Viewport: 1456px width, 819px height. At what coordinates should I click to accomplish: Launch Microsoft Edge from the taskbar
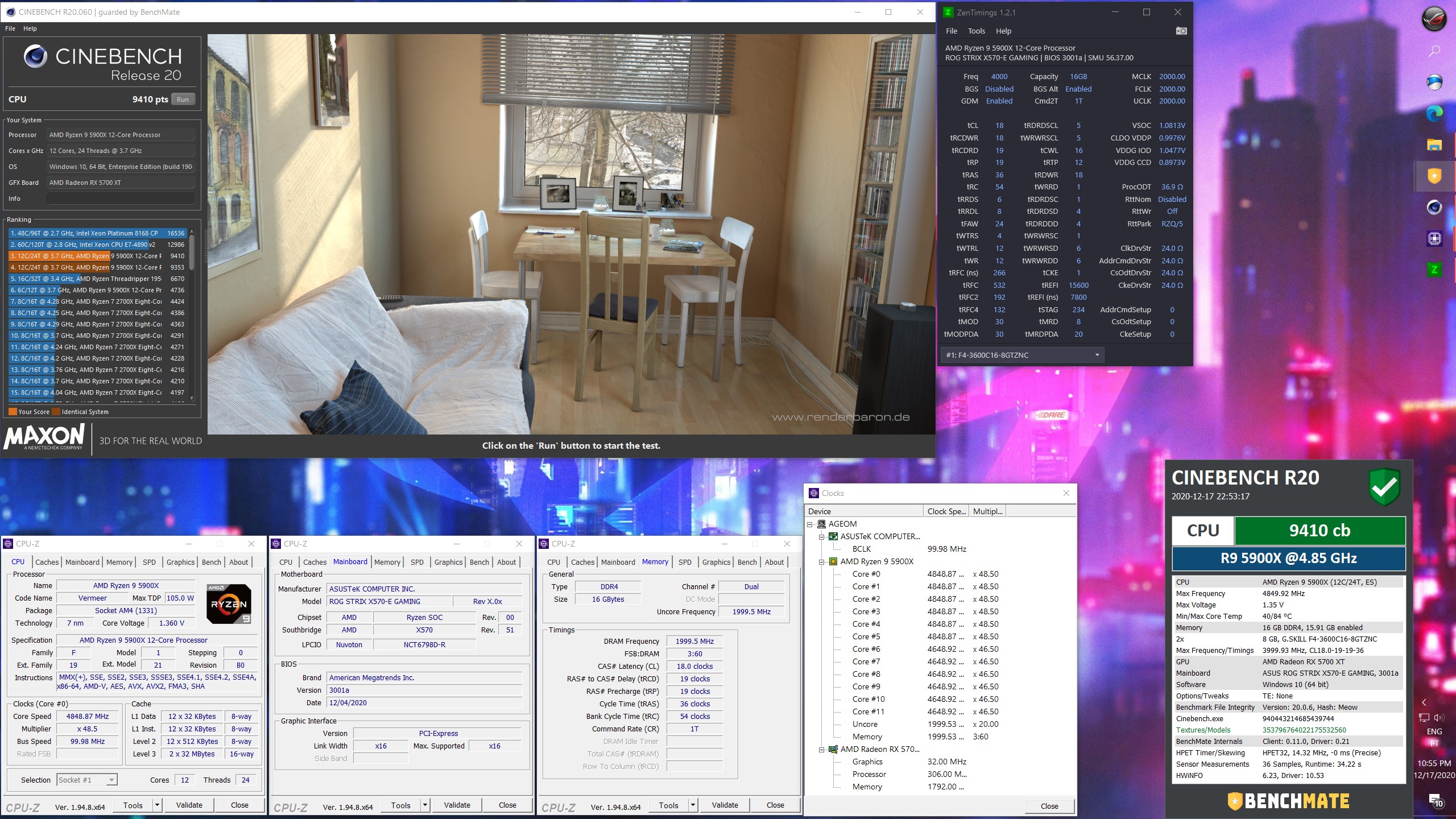[1434, 114]
